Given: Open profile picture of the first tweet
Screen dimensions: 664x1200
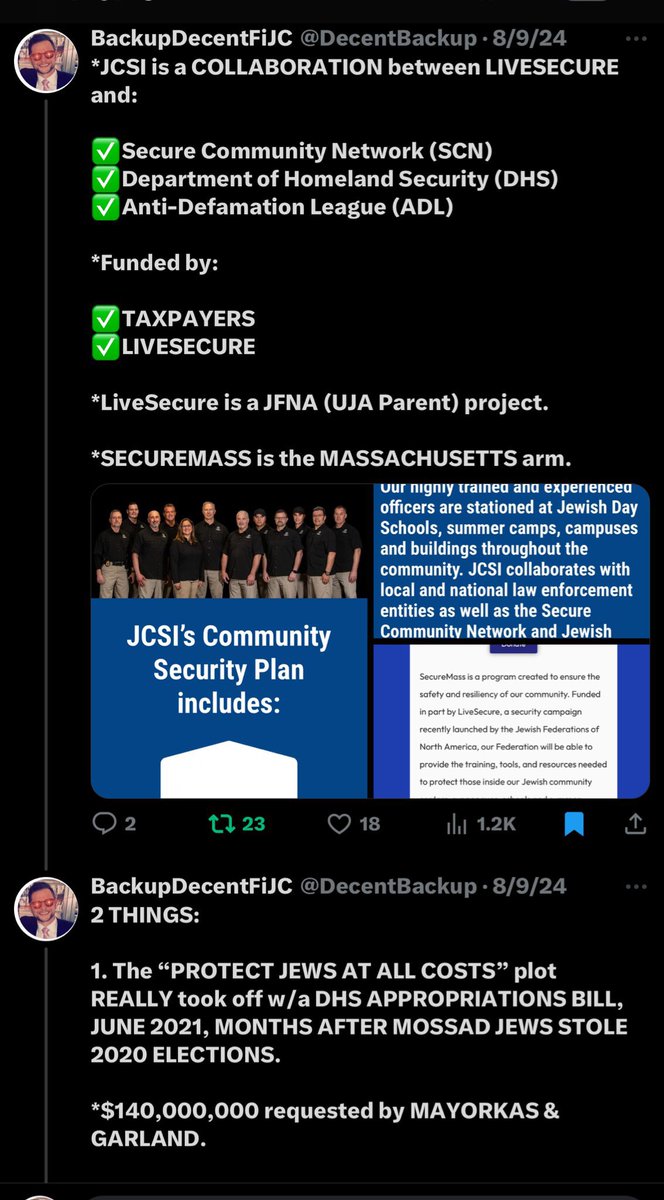Looking at the screenshot, I should pyautogui.click(x=45, y=62).
